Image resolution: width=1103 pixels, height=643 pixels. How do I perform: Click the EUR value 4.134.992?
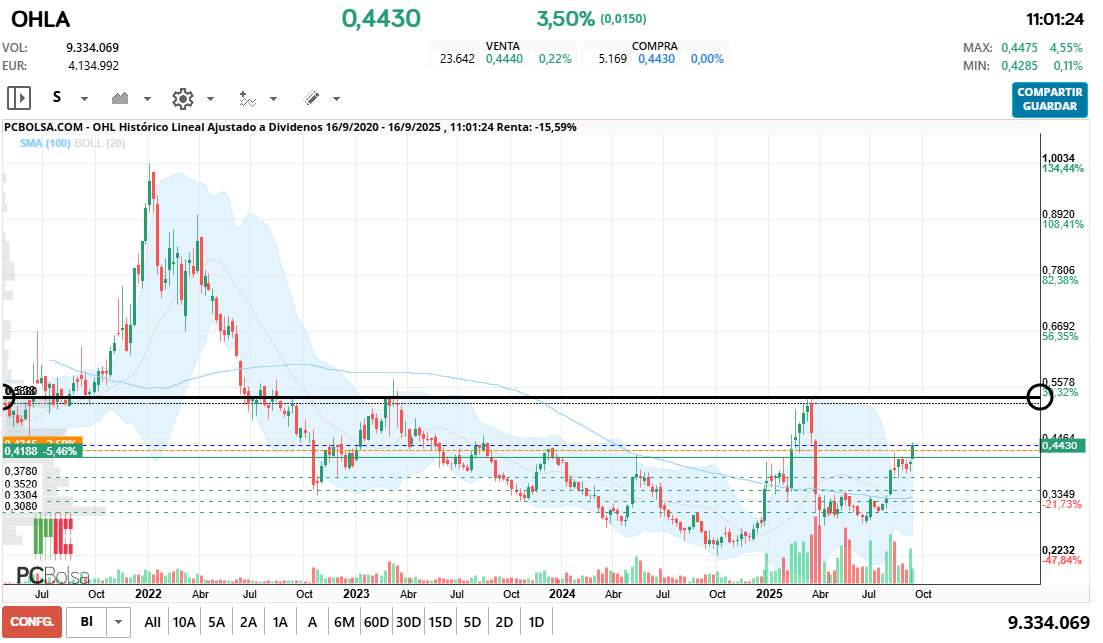[x=94, y=66]
